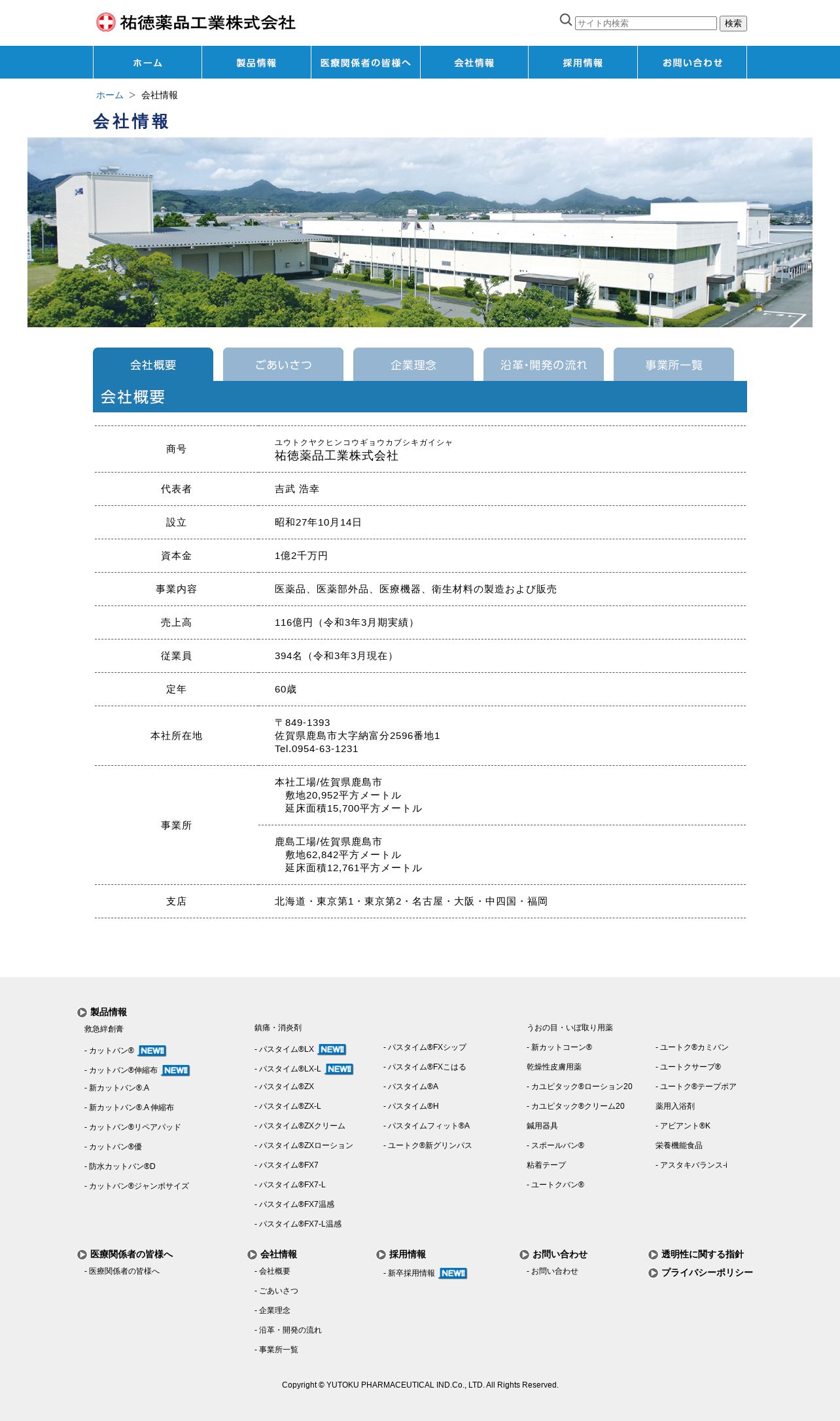Open footer link 防水カットバン®D
The width and height of the screenshot is (840, 1421).
tap(120, 1166)
